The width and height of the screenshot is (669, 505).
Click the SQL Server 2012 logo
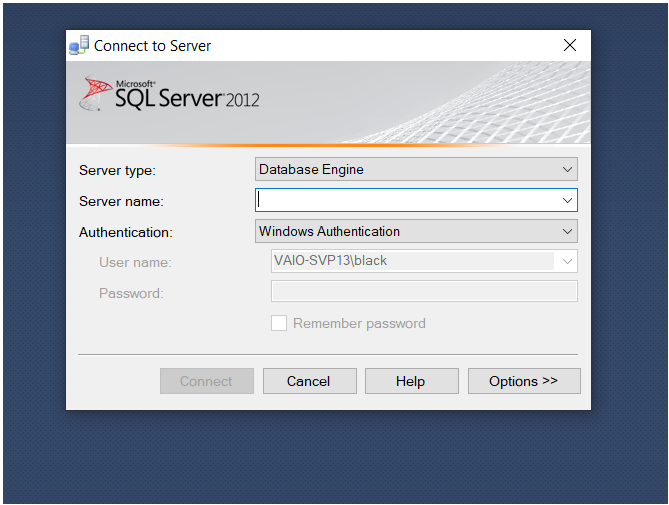[169, 94]
